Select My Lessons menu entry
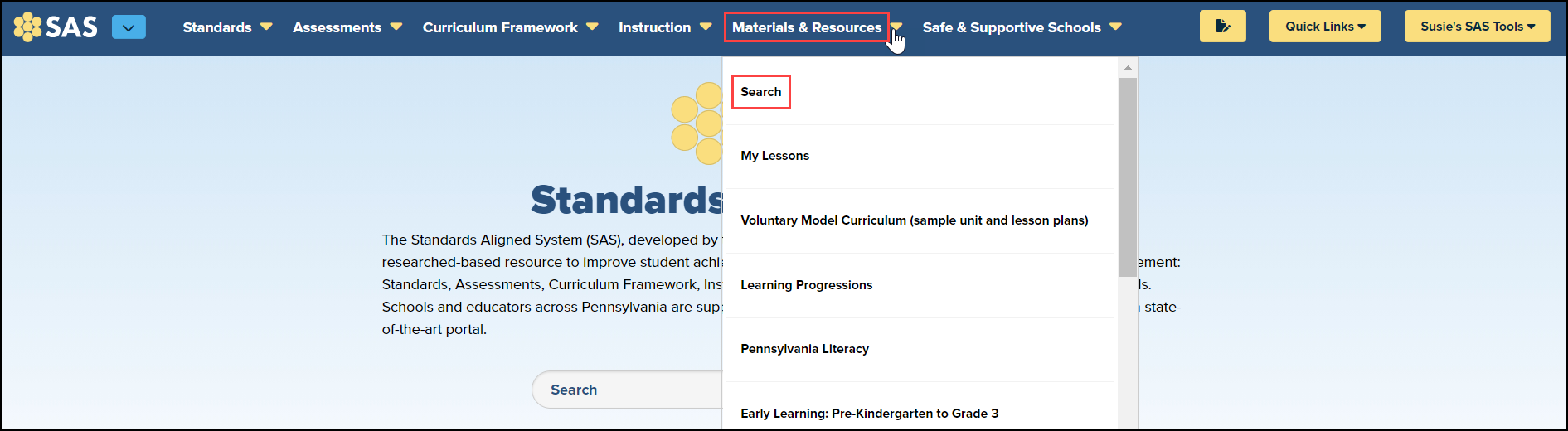1568x431 pixels. click(x=774, y=156)
